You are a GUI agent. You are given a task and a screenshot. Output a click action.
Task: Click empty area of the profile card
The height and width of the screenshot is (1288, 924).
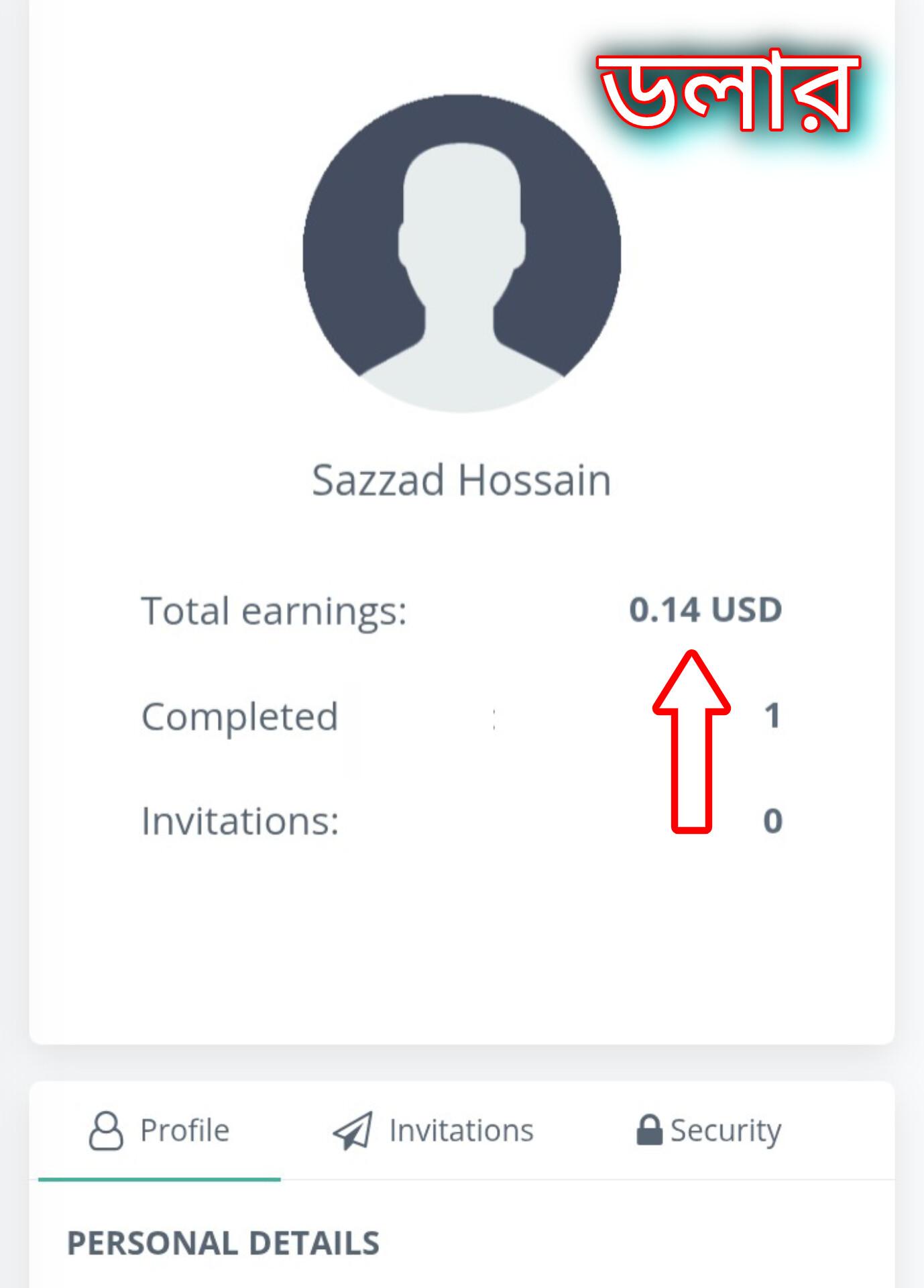click(x=461, y=953)
